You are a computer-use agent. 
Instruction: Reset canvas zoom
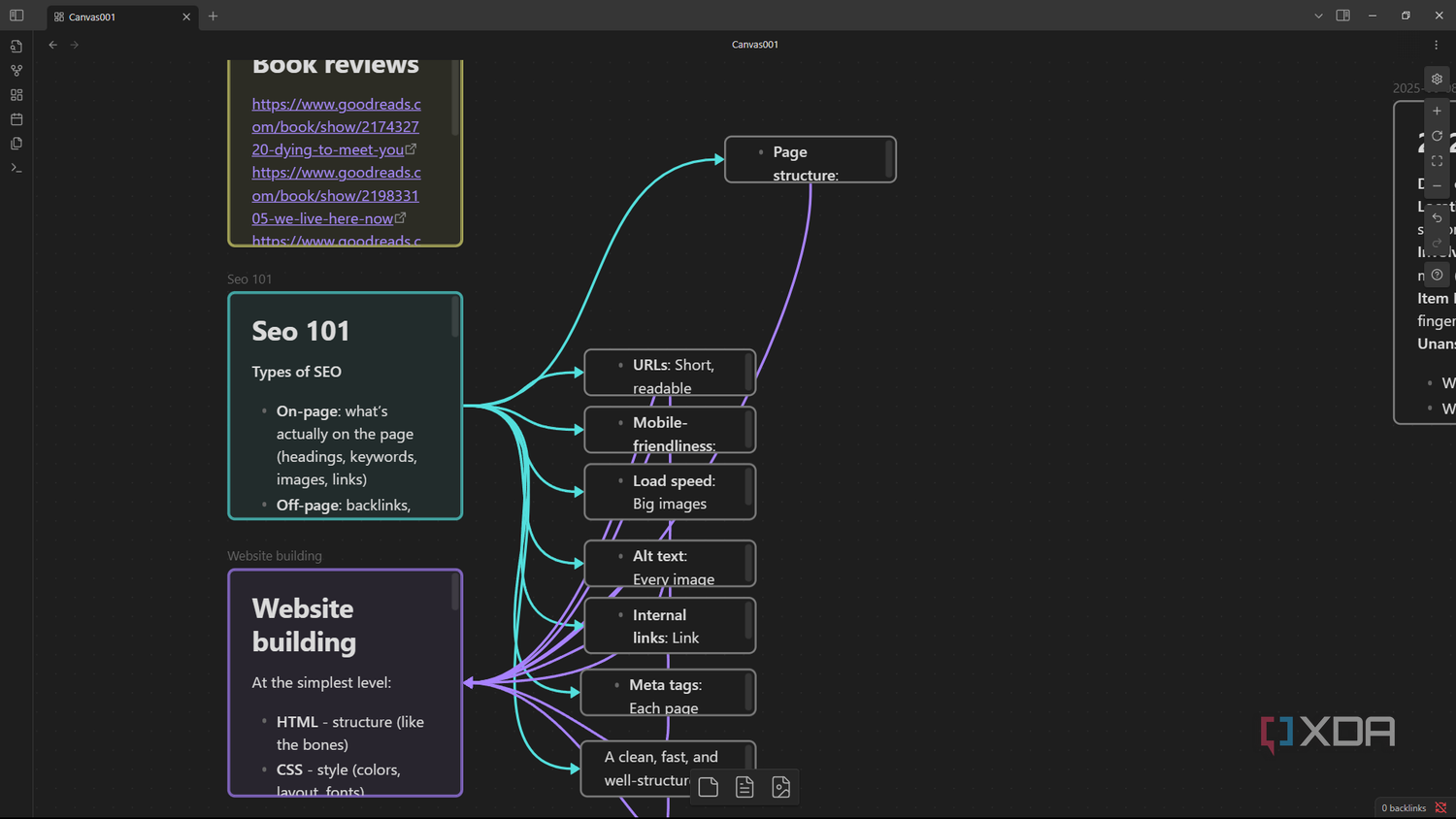[1437, 136]
